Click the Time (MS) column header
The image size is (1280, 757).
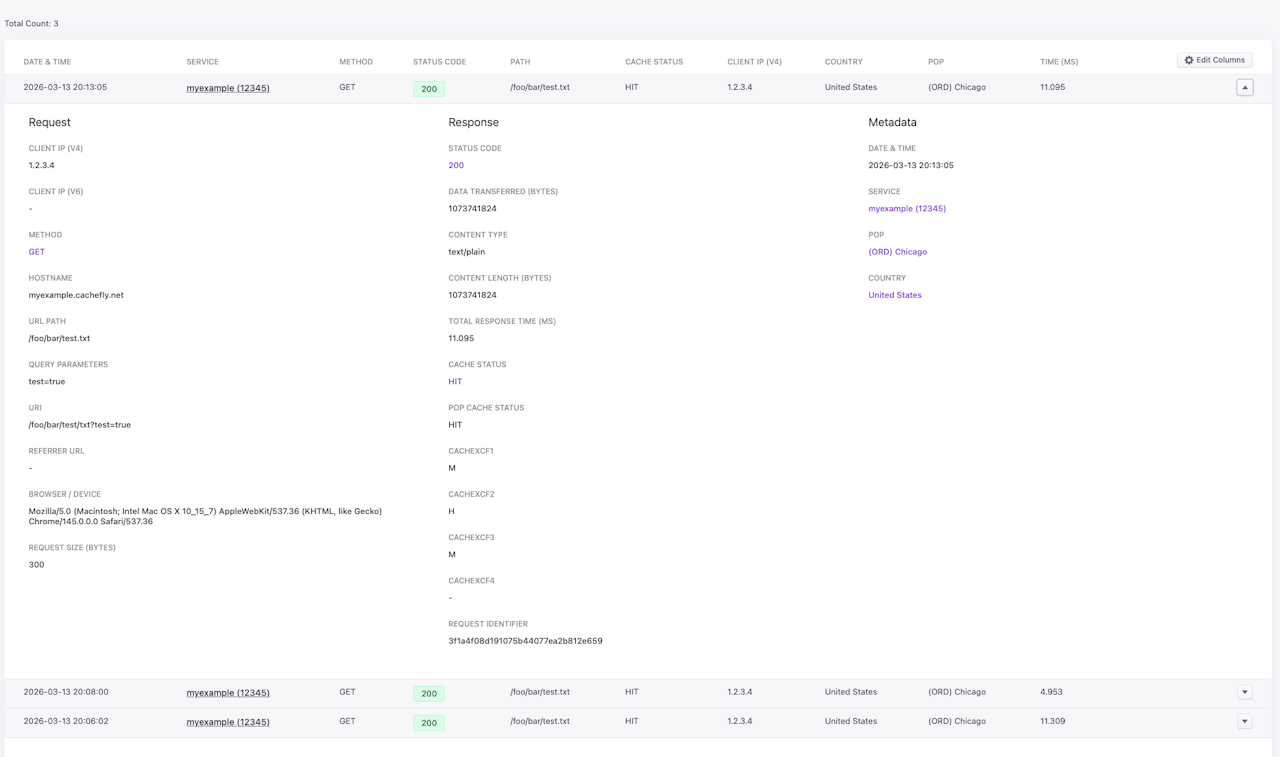pyautogui.click(x=1059, y=62)
